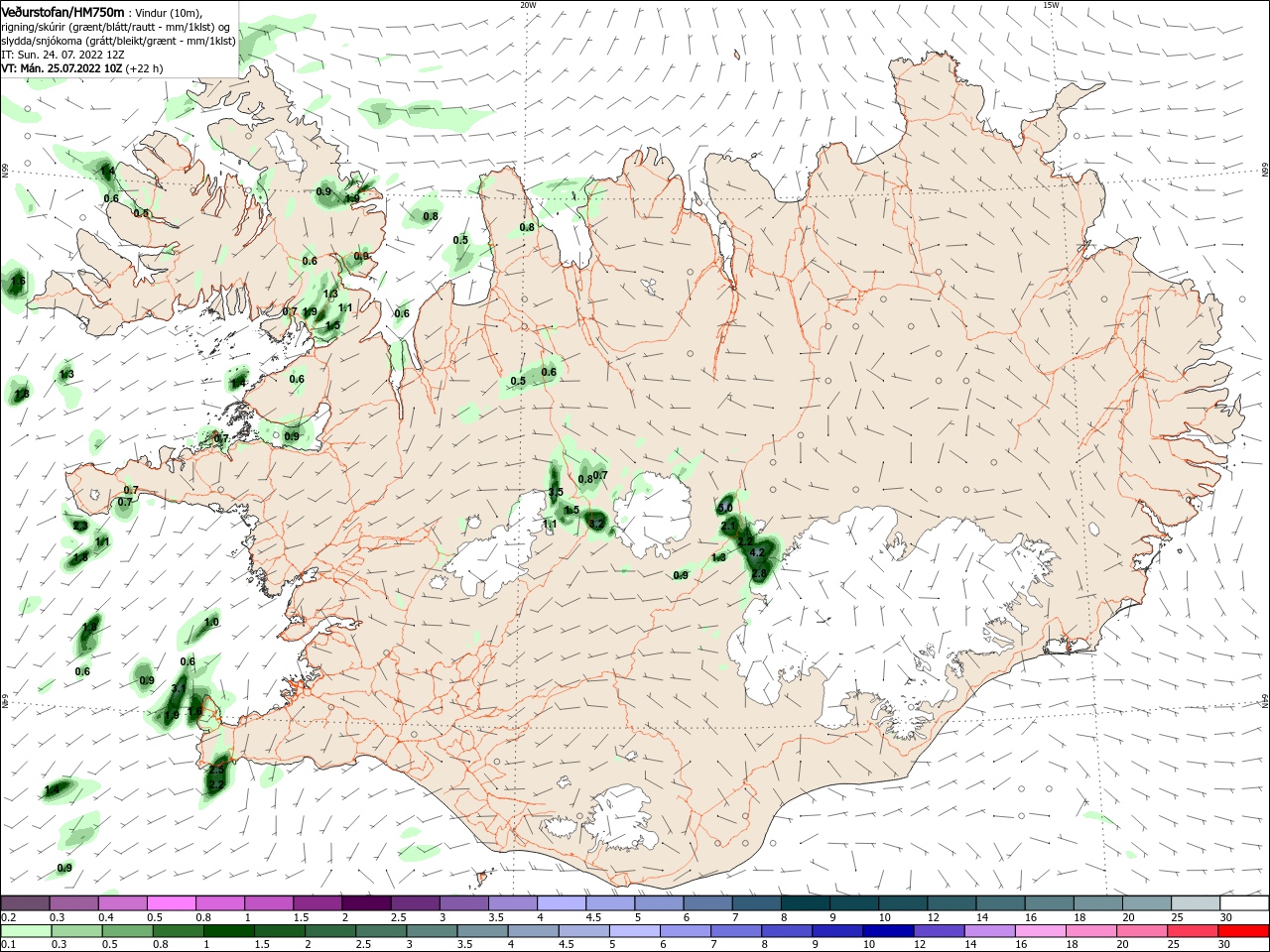Click the 15W longitude label
This screenshot has width=1270, height=952.
tap(1051, 5)
